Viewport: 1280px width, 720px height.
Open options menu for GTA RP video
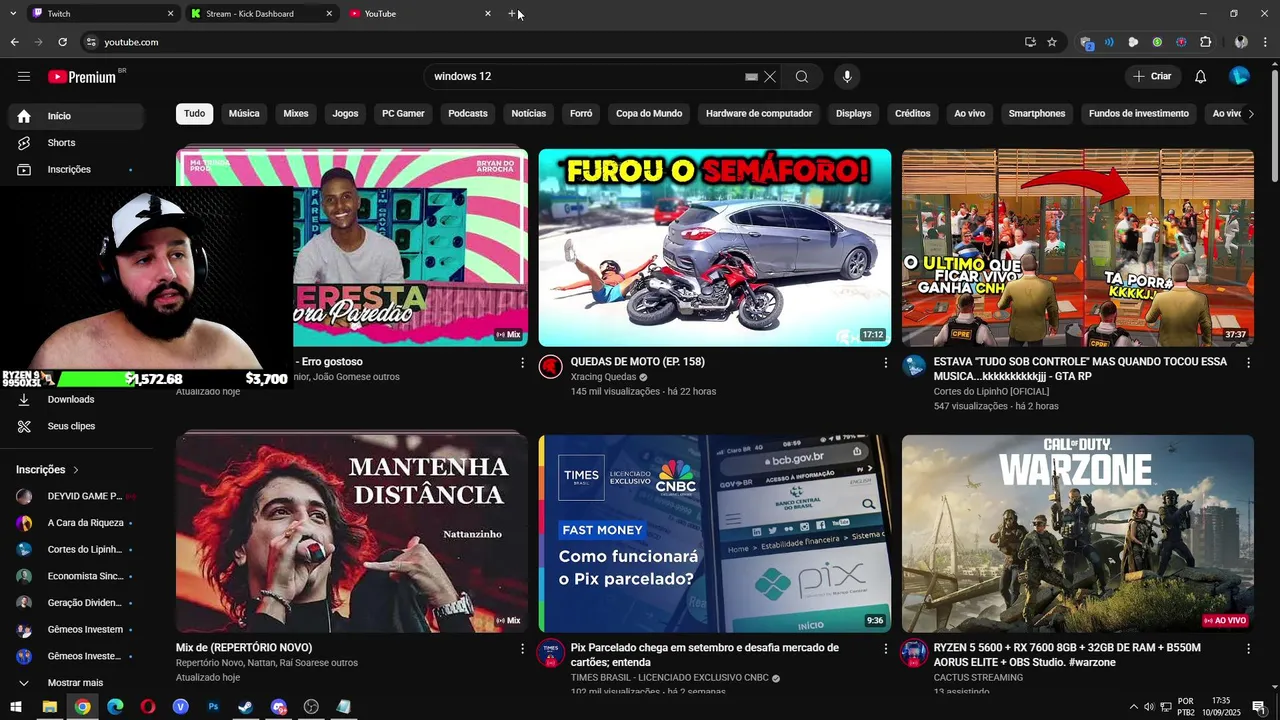click(1248, 363)
